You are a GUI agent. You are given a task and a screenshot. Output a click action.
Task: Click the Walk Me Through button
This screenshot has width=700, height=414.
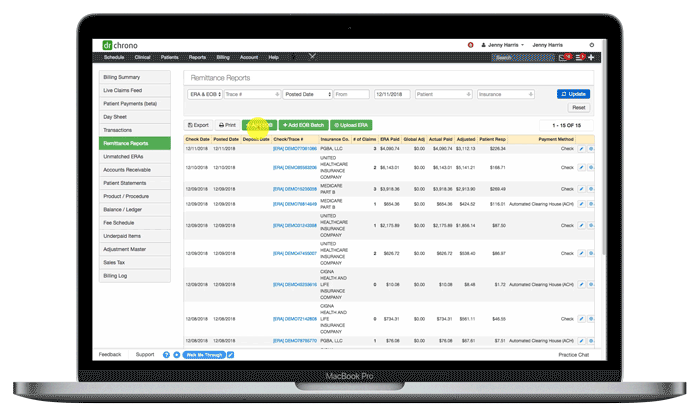(x=204, y=355)
